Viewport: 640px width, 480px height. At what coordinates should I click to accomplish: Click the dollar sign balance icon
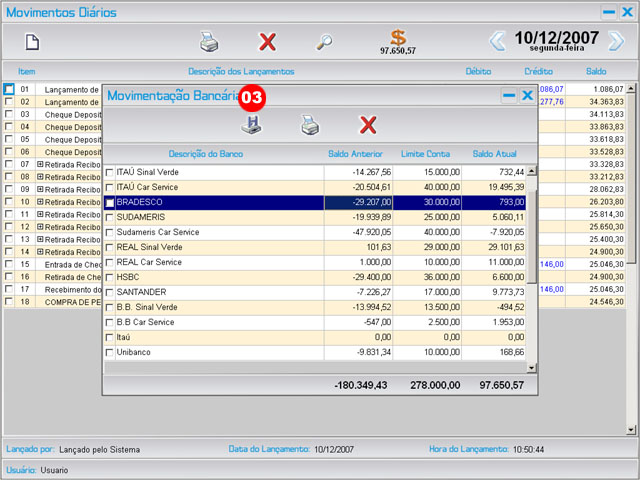click(x=398, y=38)
